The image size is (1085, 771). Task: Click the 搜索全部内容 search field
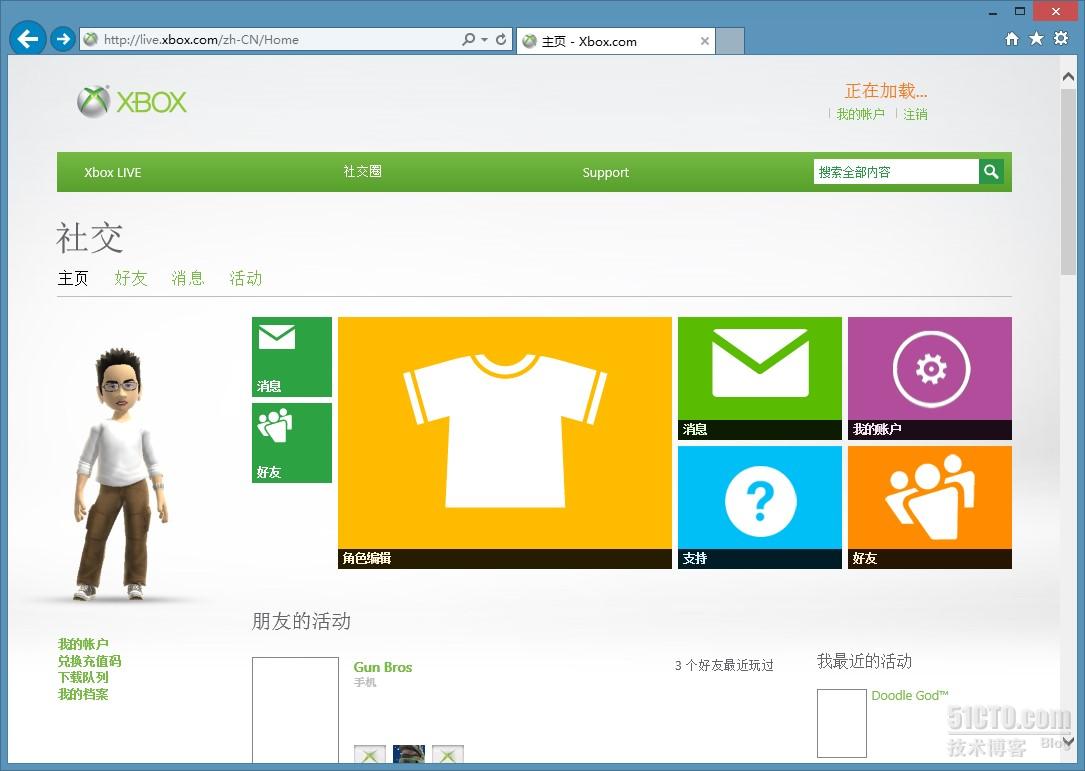(896, 172)
